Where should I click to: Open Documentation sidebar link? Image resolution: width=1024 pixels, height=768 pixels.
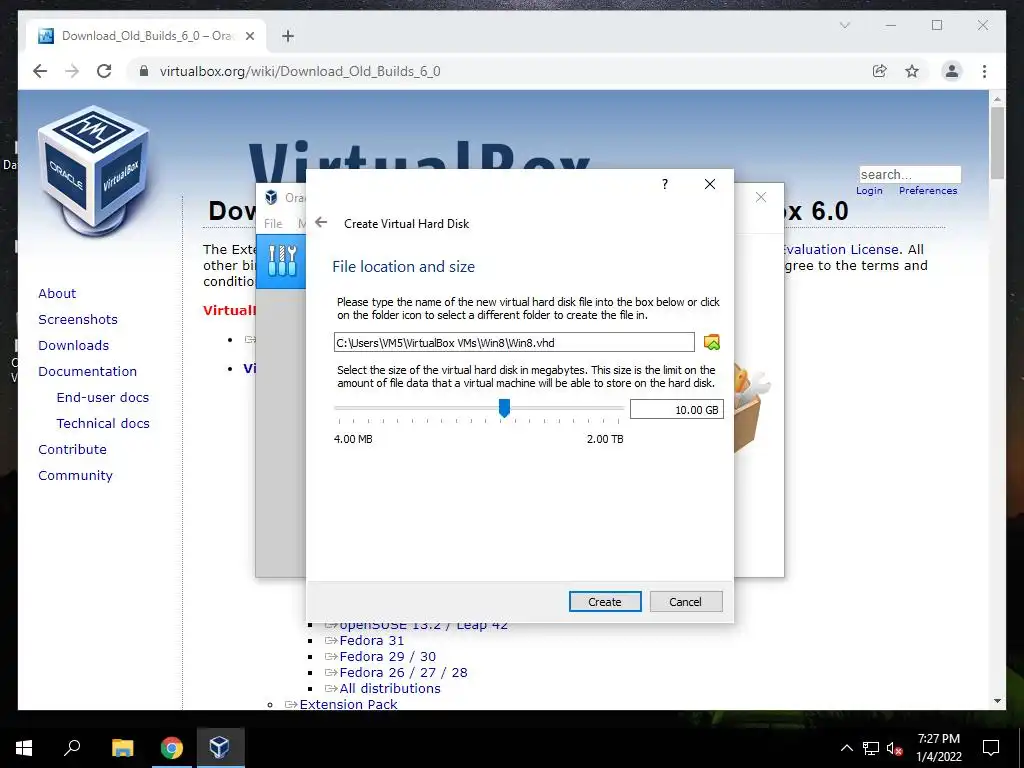pos(88,371)
